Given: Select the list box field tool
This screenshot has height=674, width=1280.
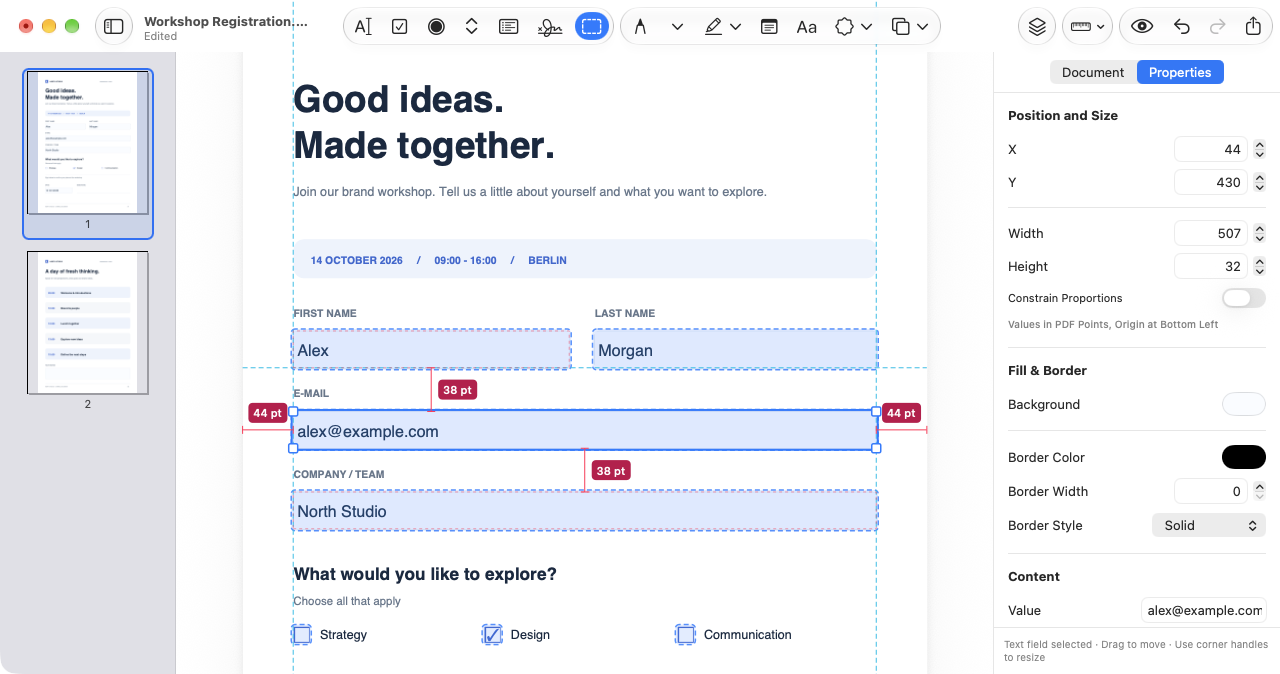Looking at the screenshot, I should pos(508,27).
